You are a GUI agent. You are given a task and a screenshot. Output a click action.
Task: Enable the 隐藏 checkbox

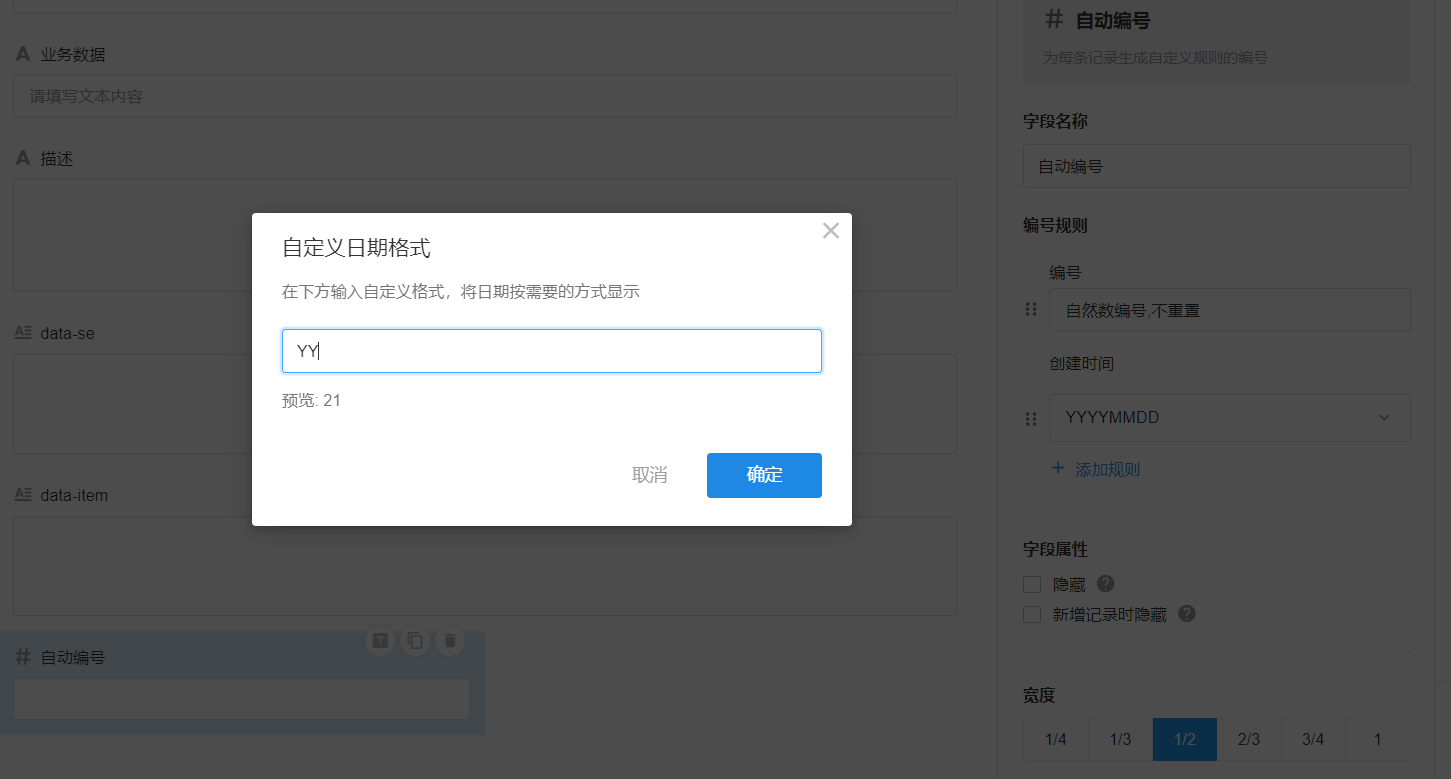coord(1032,585)
